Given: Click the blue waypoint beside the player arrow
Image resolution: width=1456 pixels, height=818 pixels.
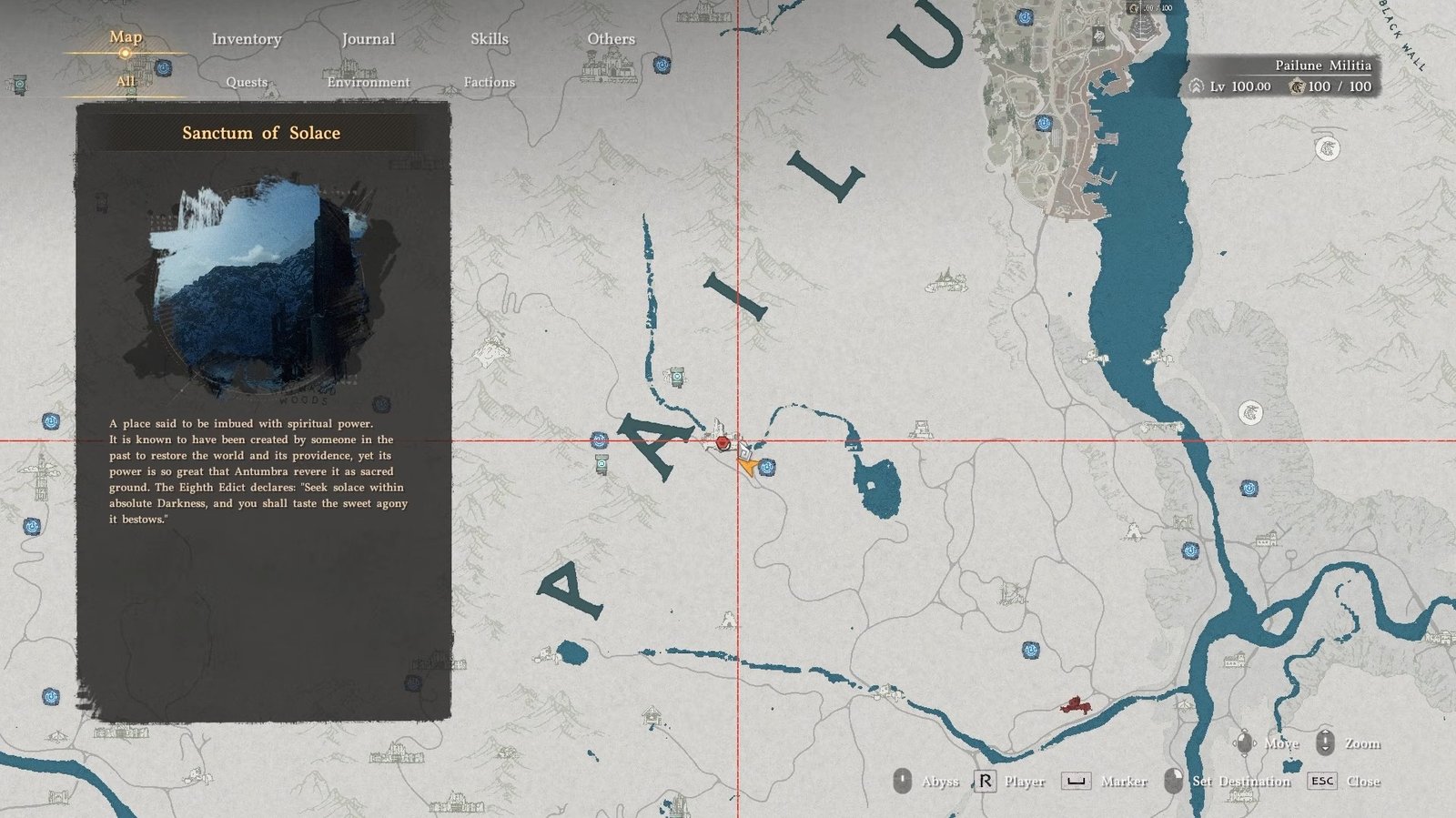Looking at the screenshot, I should point(767,467).
